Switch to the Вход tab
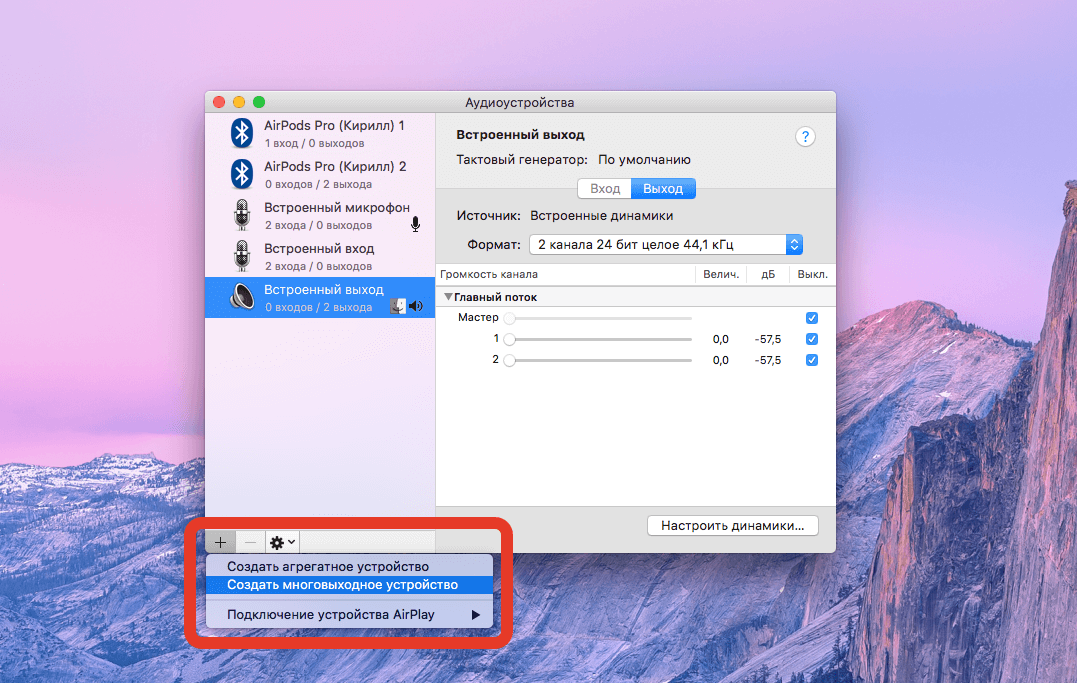This screenshot has height=683, width=1077. pyautogui.click(x=604, y=188)
